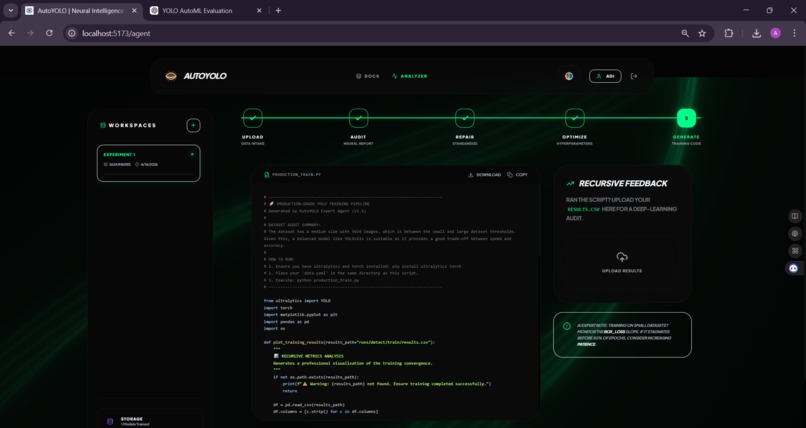Reload the current page
The width and height of the screenshot is (806, 428).
coord(49,33)
